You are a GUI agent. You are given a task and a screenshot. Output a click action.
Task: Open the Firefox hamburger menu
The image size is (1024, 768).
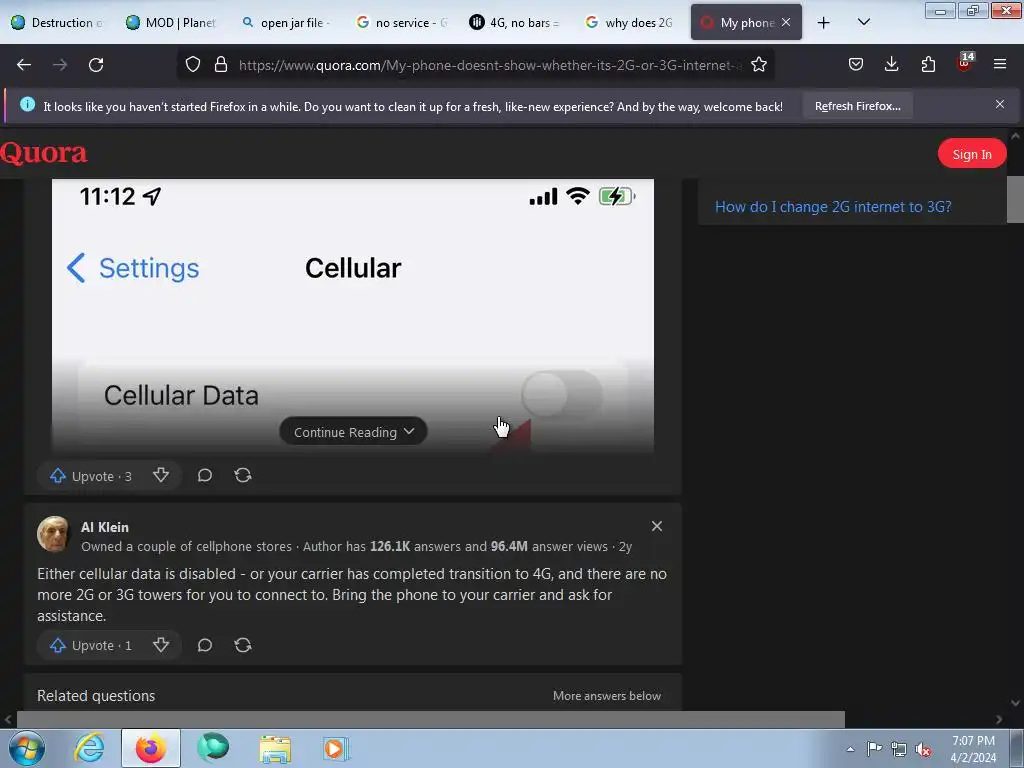pos(999,65)
